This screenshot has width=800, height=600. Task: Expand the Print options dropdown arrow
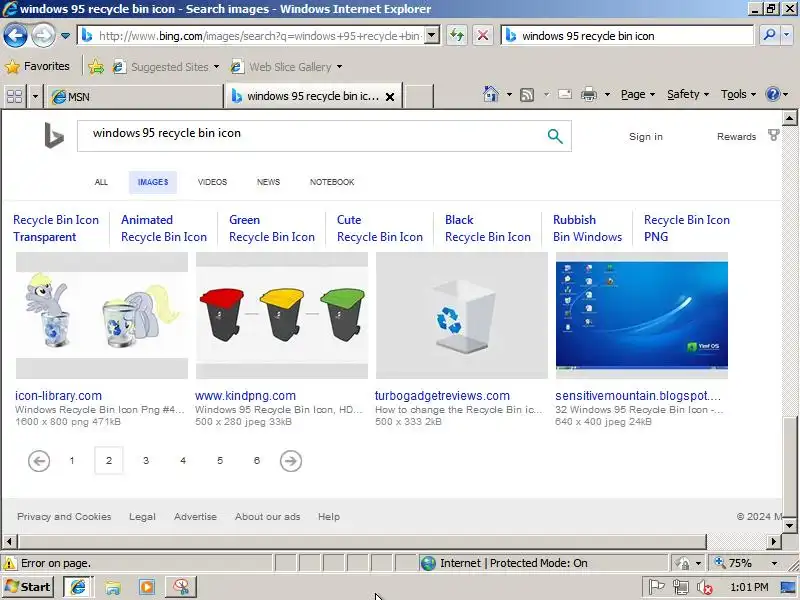pyautogui.click(x=607, y=94)
